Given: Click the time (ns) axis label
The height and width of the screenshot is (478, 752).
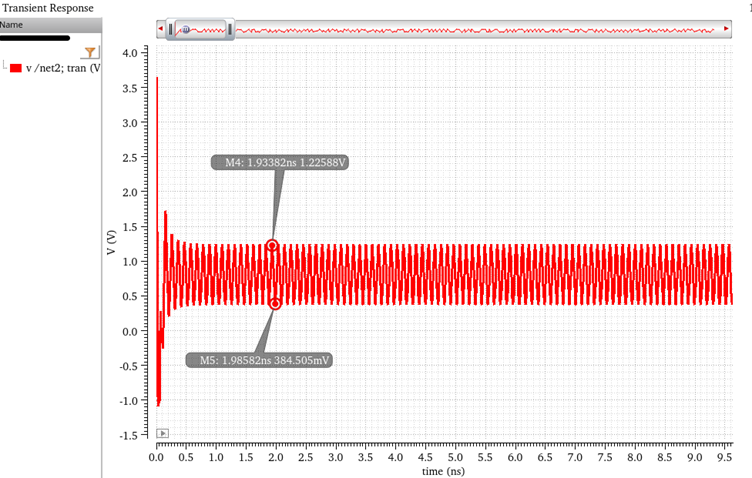Looking at the screenshot, I should [445, 470].
